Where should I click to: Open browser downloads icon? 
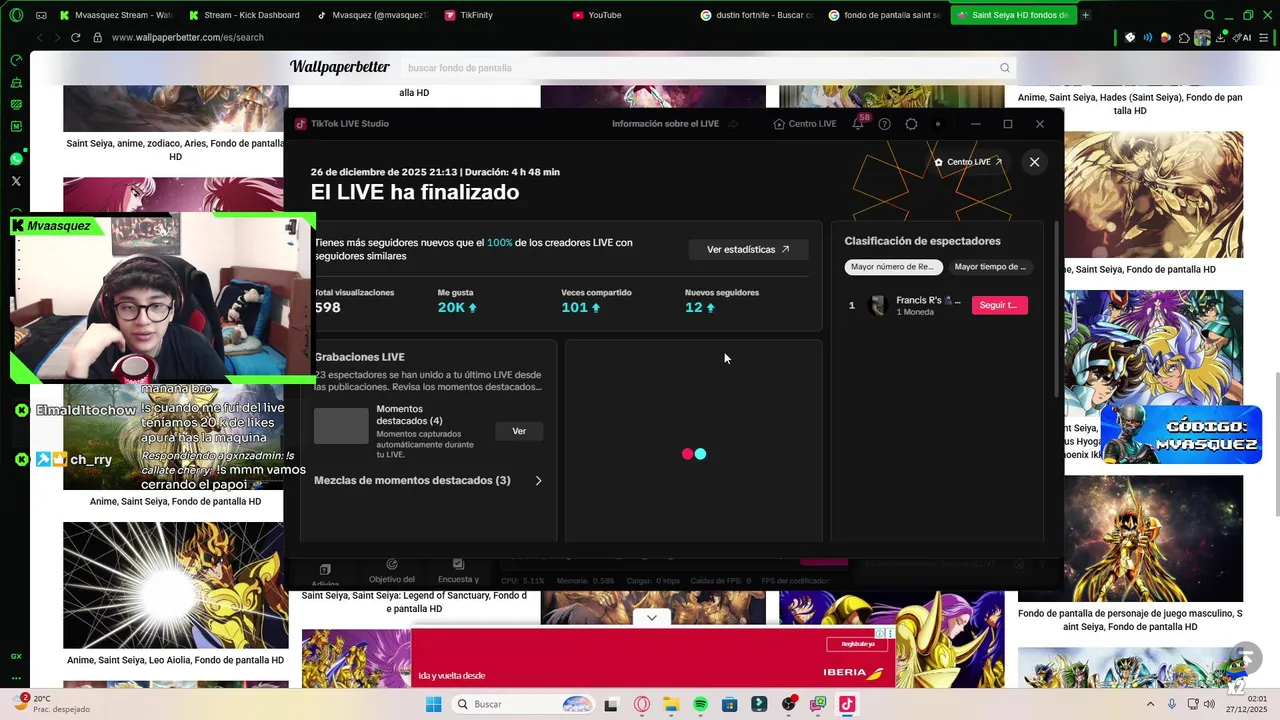[1222, 37]
